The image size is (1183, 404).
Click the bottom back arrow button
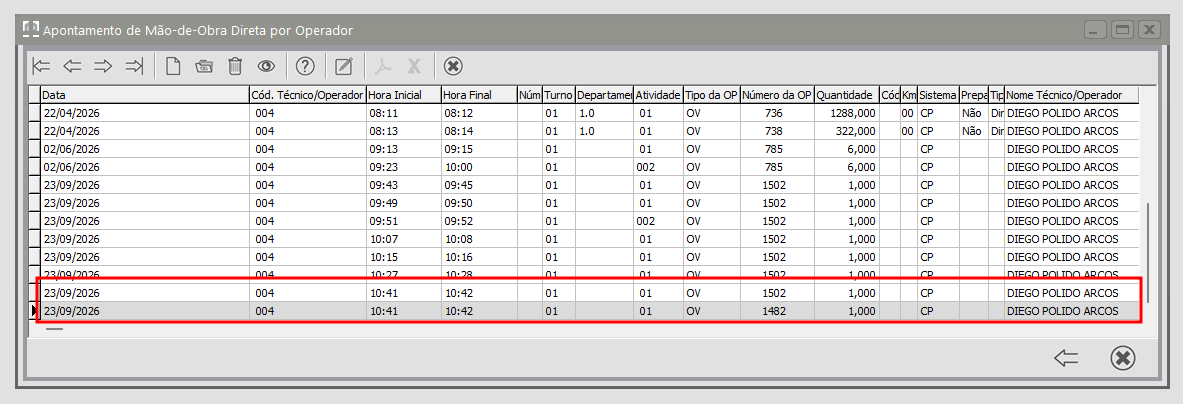(x=1066, y=358)
